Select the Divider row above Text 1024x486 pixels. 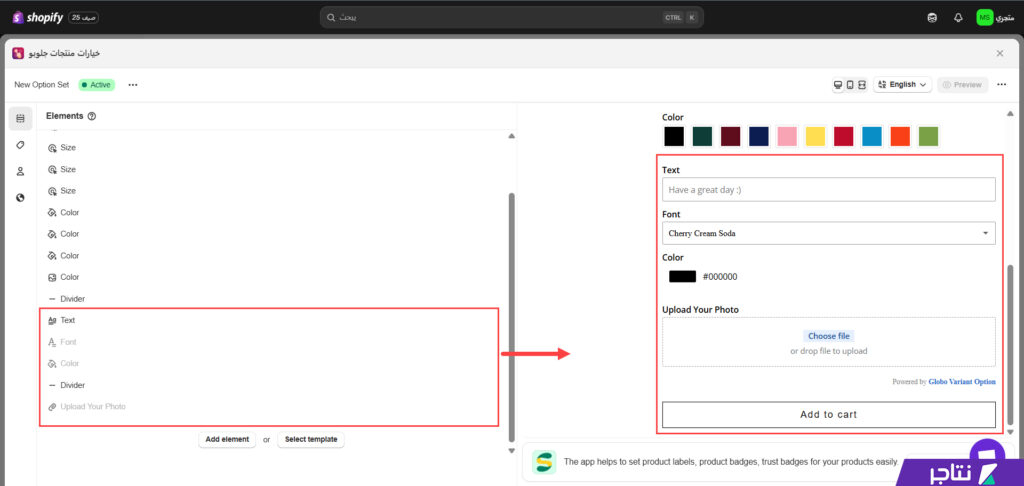tap(269, 299)
